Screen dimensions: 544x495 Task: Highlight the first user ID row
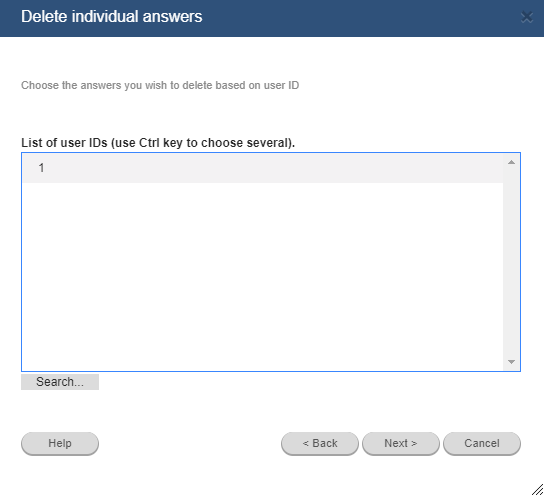263,168
